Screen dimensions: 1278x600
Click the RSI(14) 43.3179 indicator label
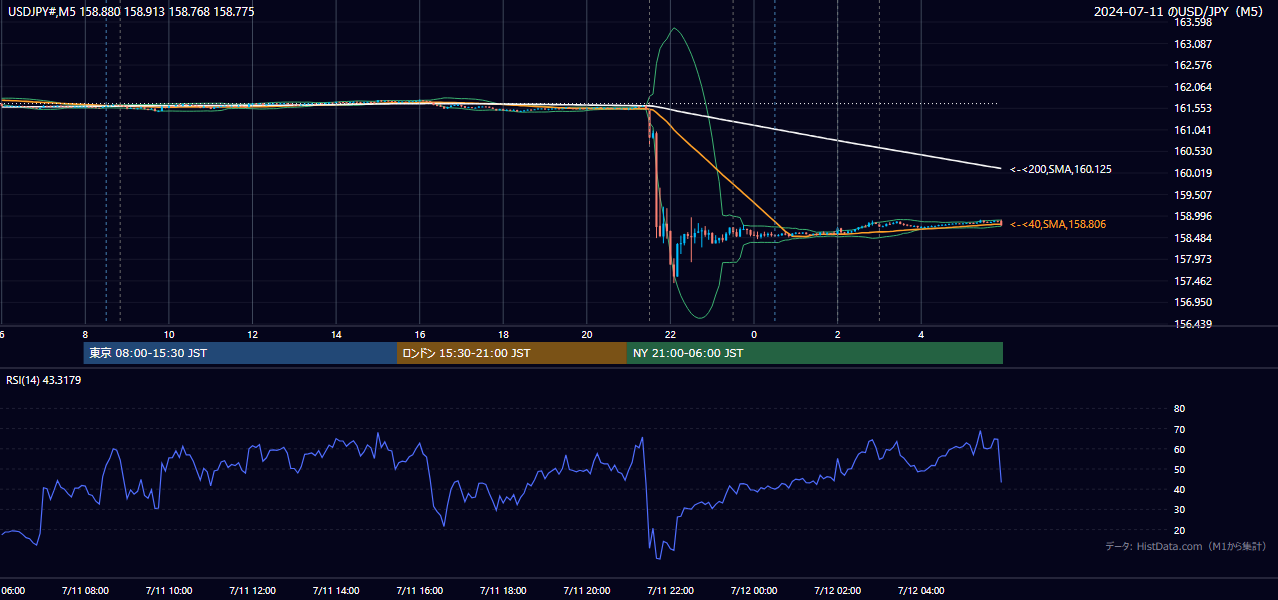click(x=43, y=380)
